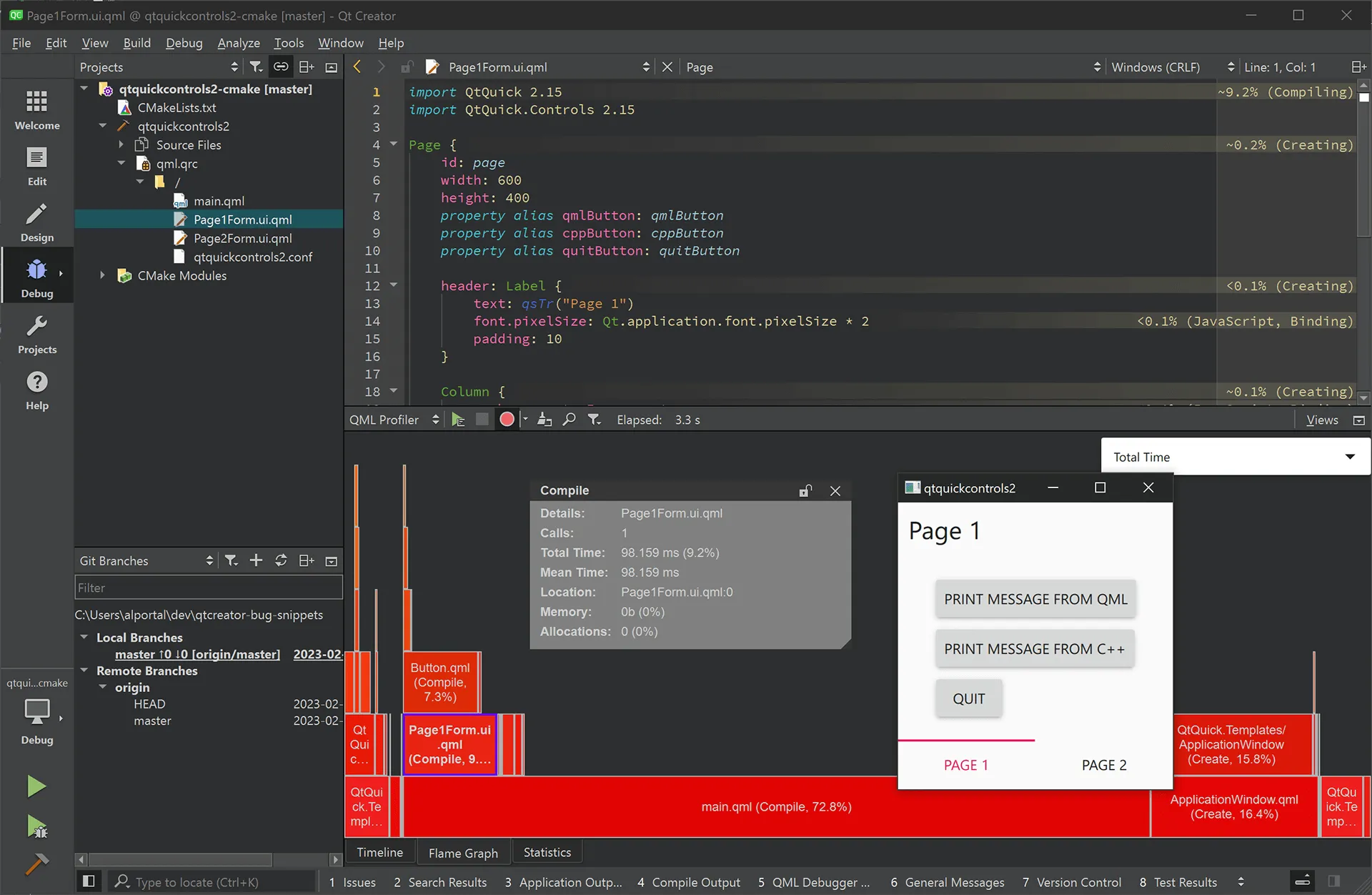This screenshot has height=895, width=1372.
Task: Expand the CMake Modules tree node
Action: (x=102, y=275)
